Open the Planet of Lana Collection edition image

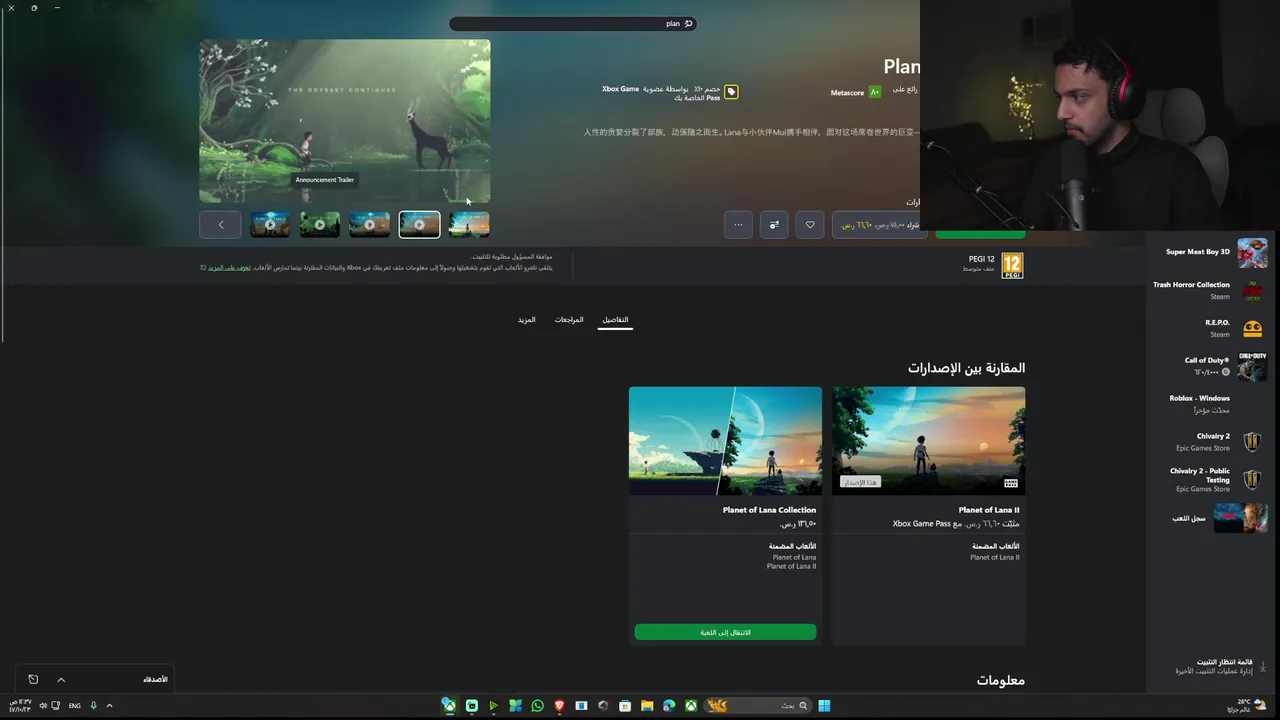tap(725, 440)
